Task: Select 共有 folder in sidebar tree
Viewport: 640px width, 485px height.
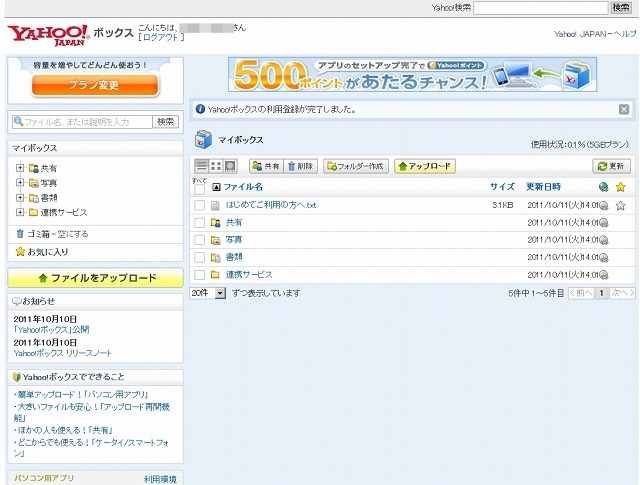Action: (x=49, y=168)
